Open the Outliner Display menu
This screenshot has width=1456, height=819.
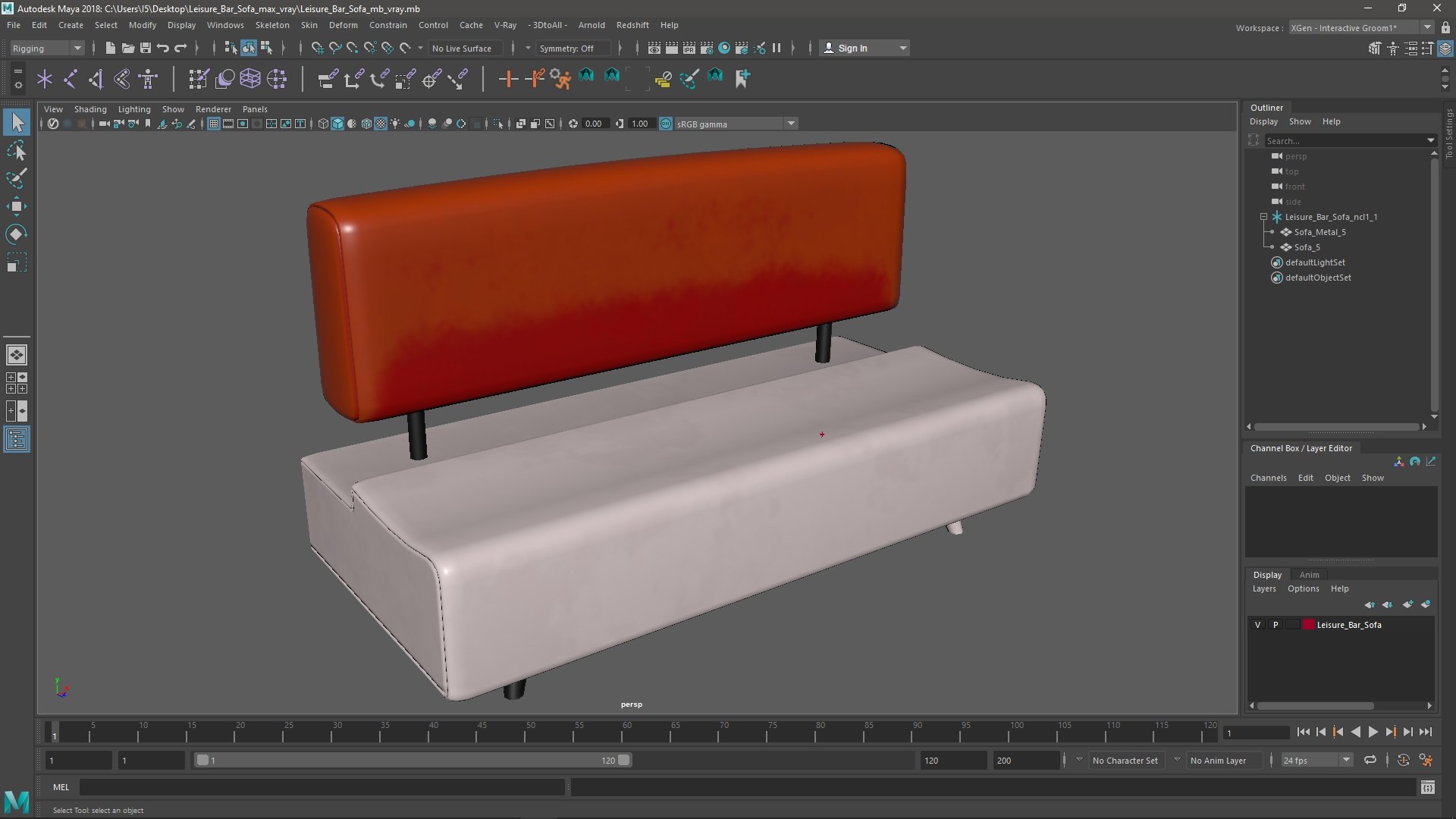coord(1263,121)
